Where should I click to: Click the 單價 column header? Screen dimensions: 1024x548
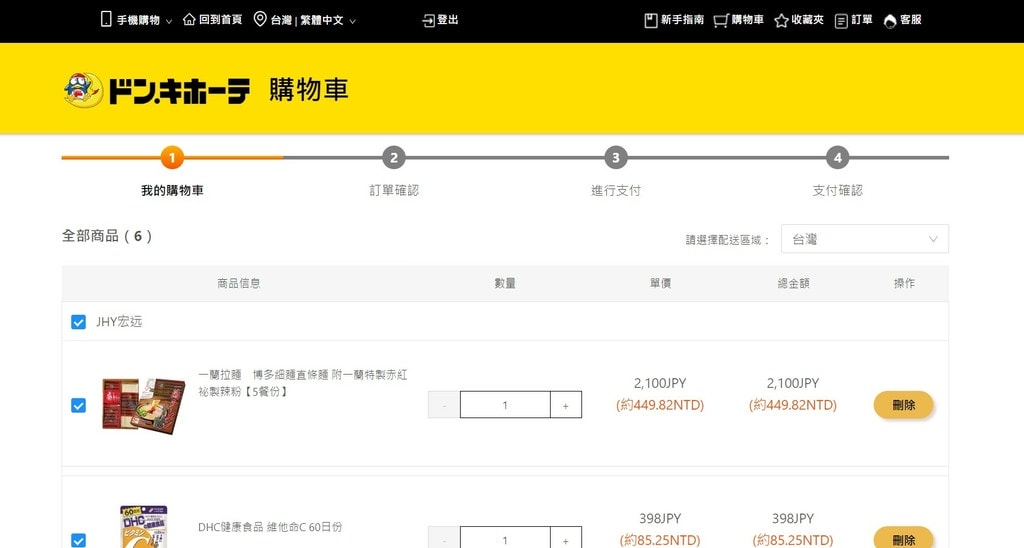coord(660,283)
